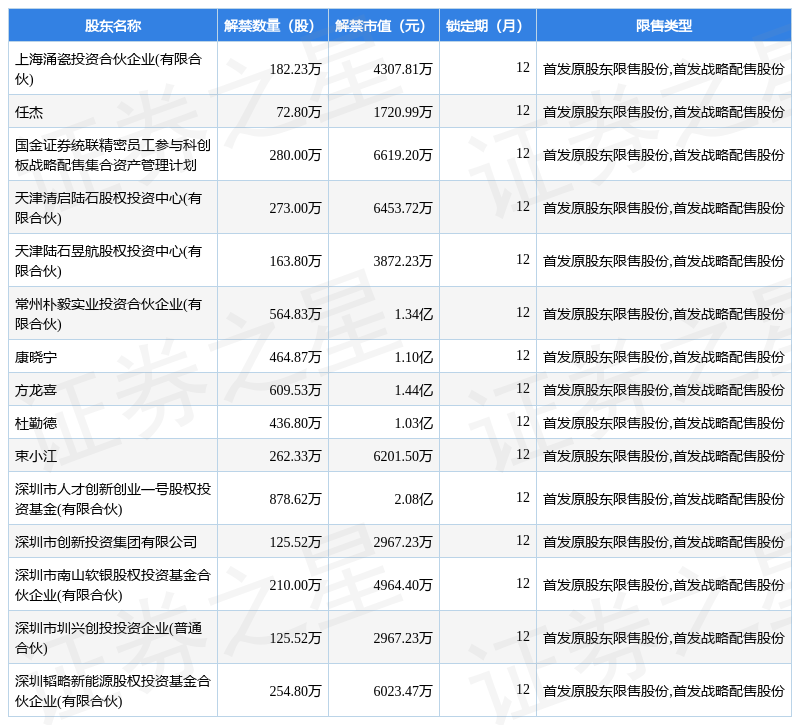Screen dimensions: 792x725
Task: Click unlock quantity 254.80万
Action: [x=295, y=691]
